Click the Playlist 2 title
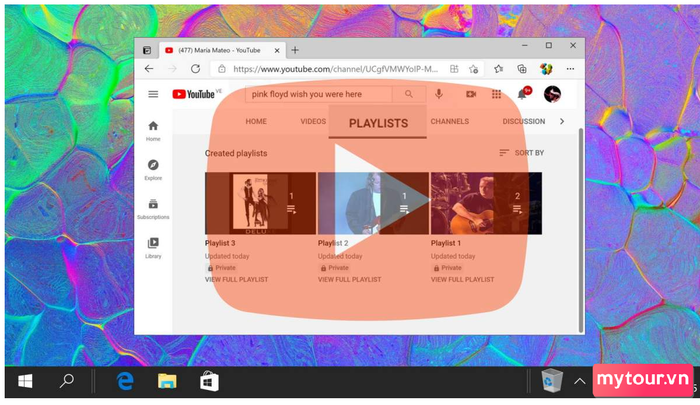700x405 pixels. point(333,243)
